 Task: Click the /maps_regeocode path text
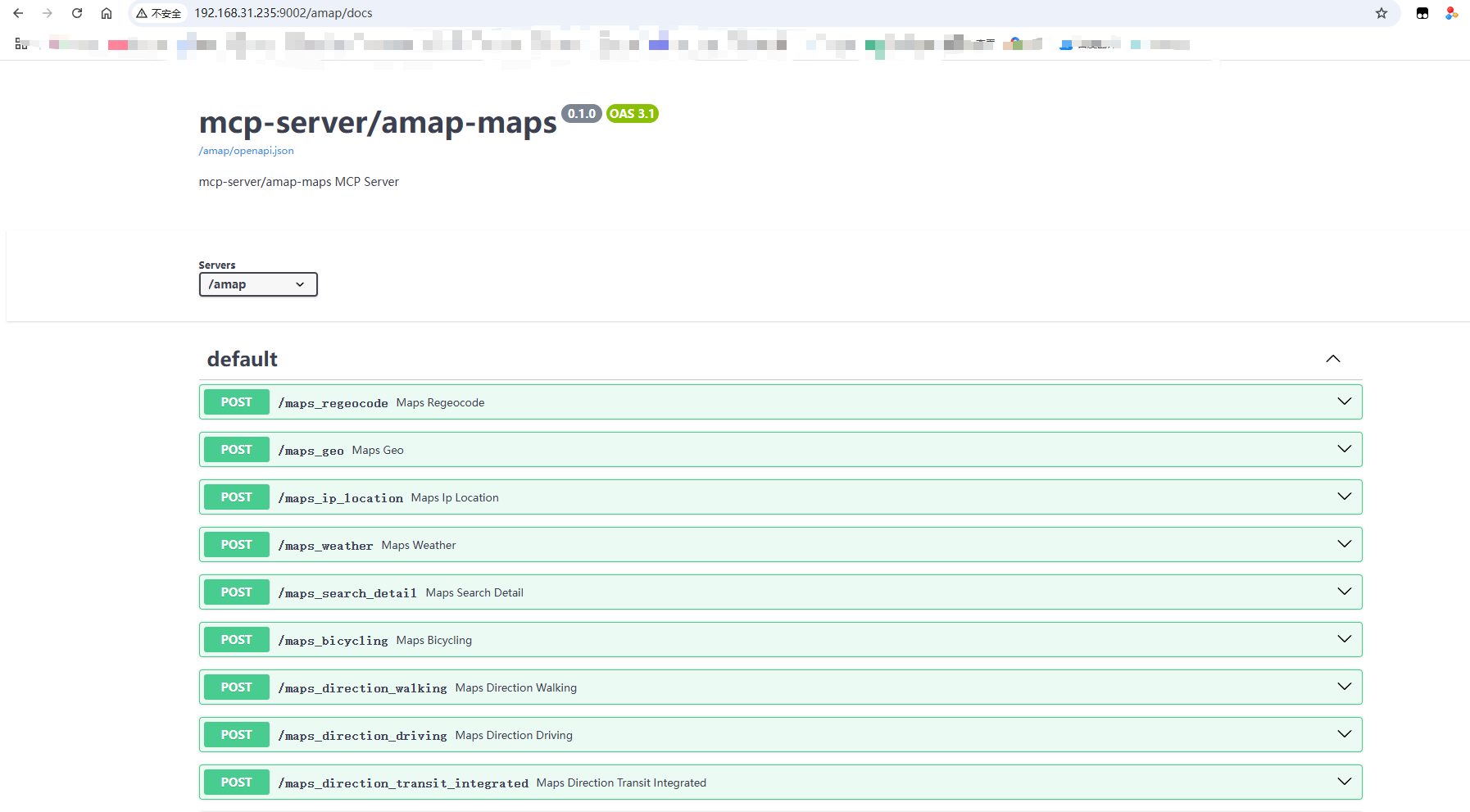click(x=333, y=403)
